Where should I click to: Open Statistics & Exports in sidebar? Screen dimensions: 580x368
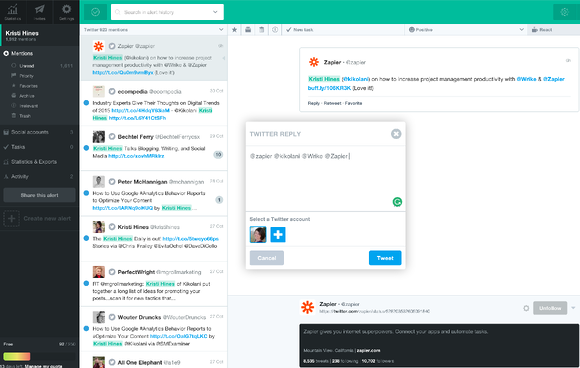pos(34,162)
